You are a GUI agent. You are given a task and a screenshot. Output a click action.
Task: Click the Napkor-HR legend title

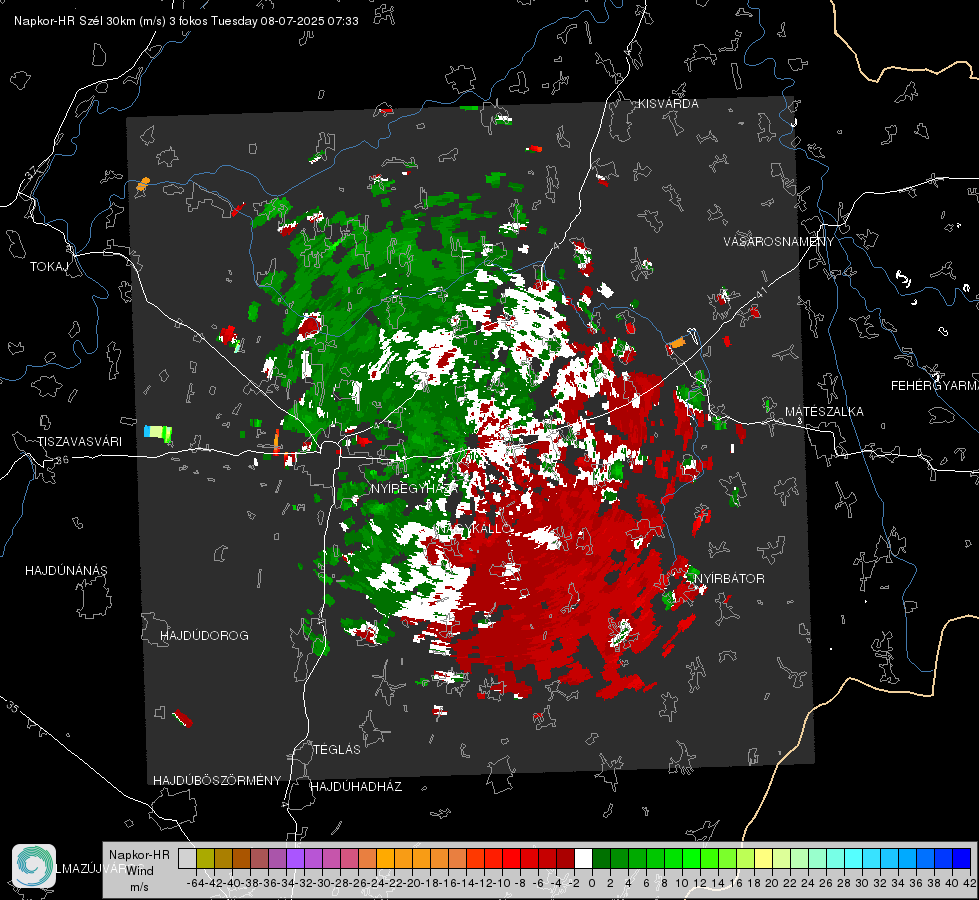[x=139, y=854]
